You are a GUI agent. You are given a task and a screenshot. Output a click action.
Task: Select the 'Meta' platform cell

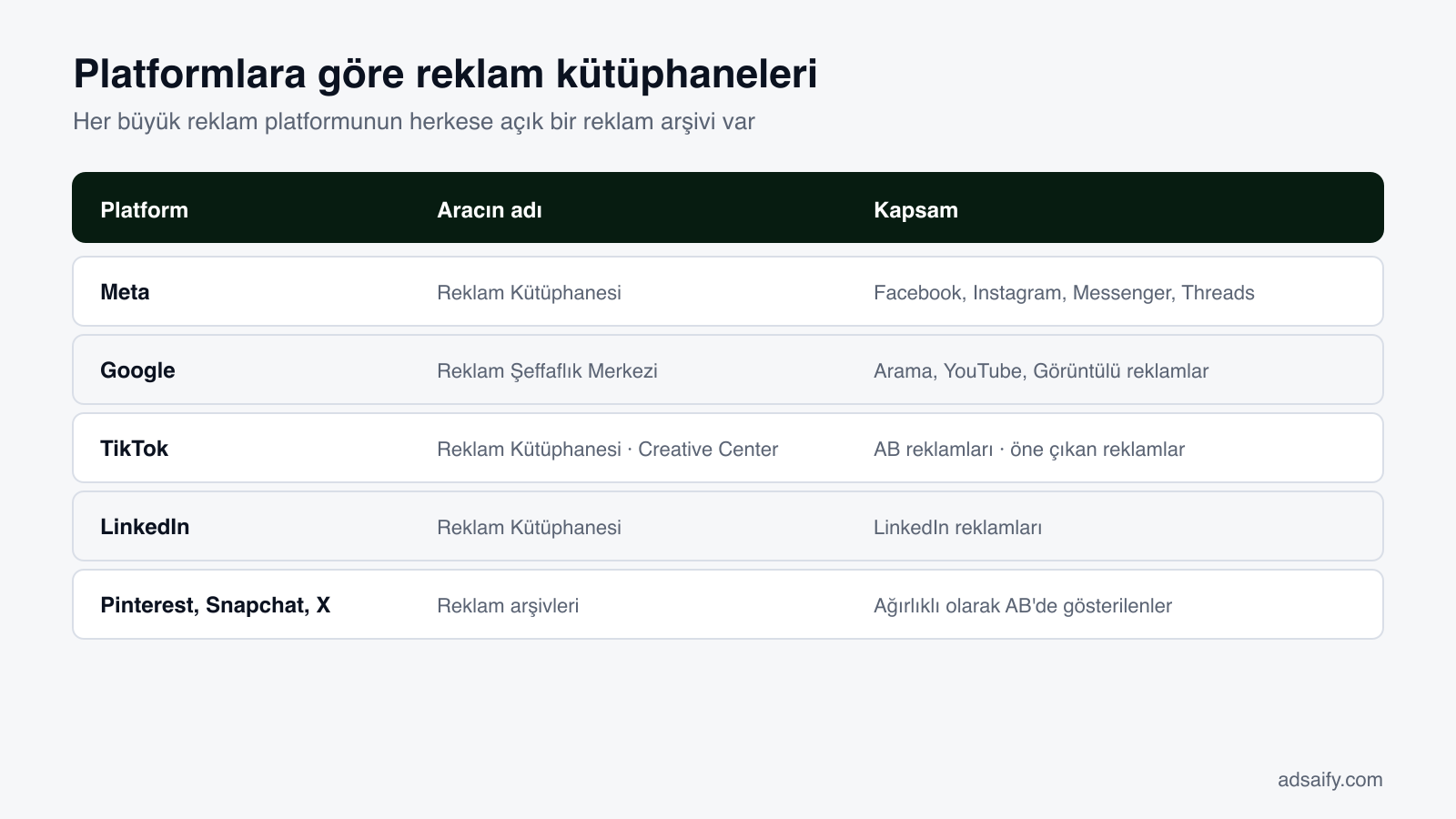coord(125,292)
